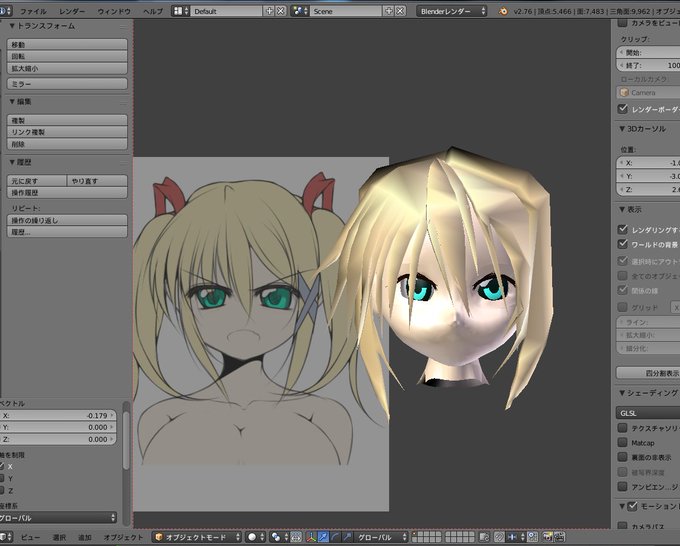Collapse the 3D cursor (3Dカーソル) panel

click(x=622, y=129)
